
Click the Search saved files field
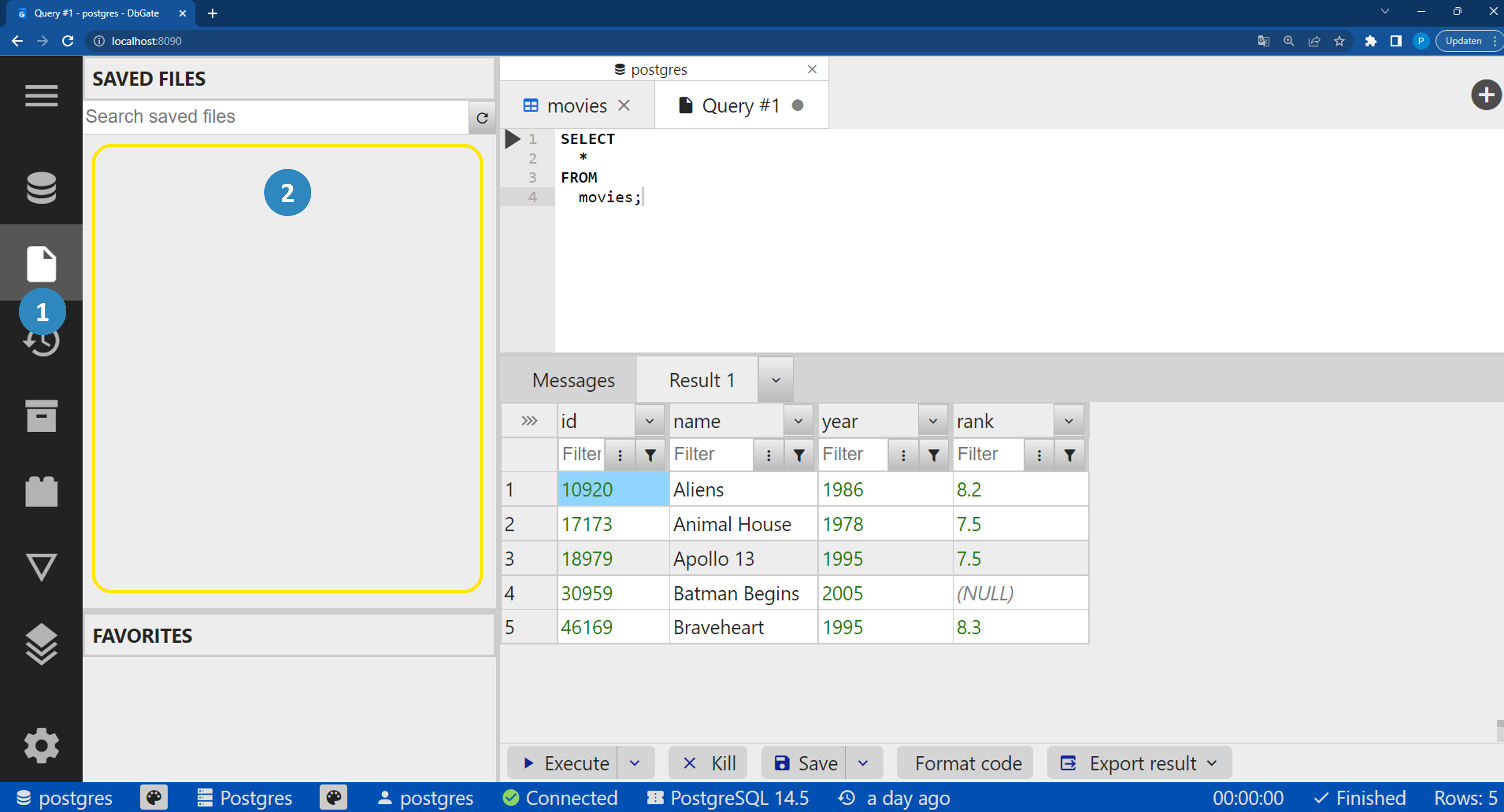(276, 117)
